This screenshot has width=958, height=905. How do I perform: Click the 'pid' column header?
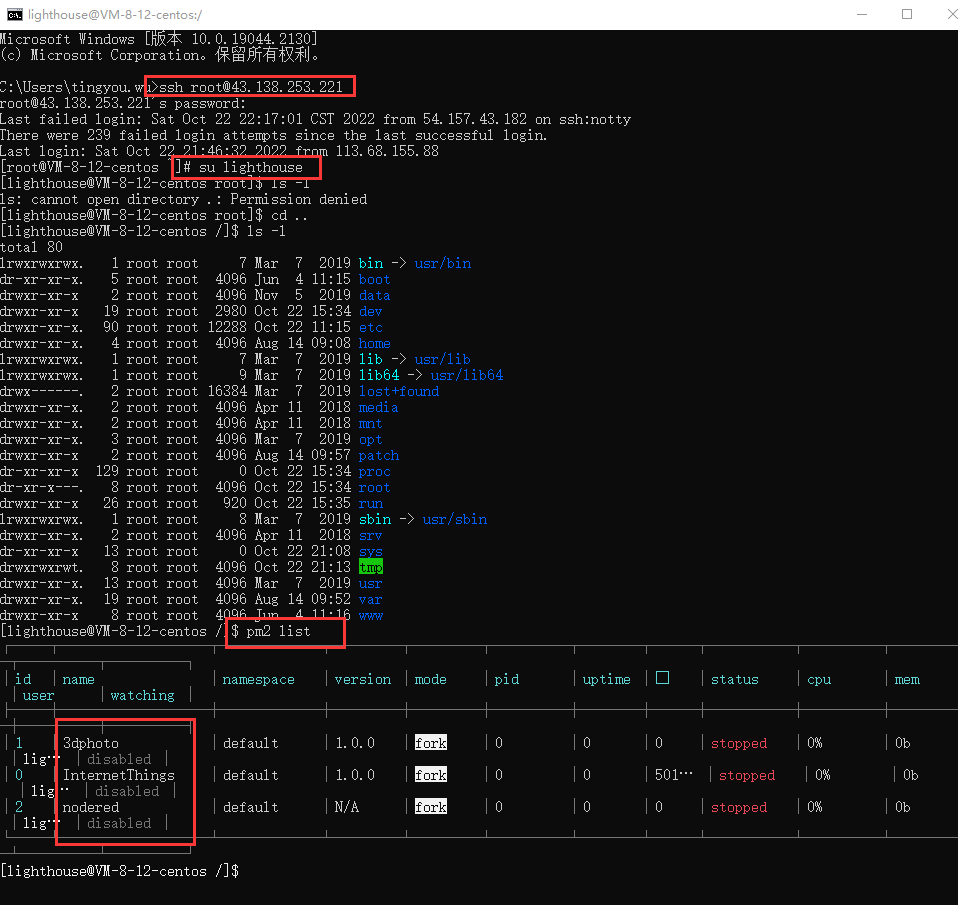(506, 680)
